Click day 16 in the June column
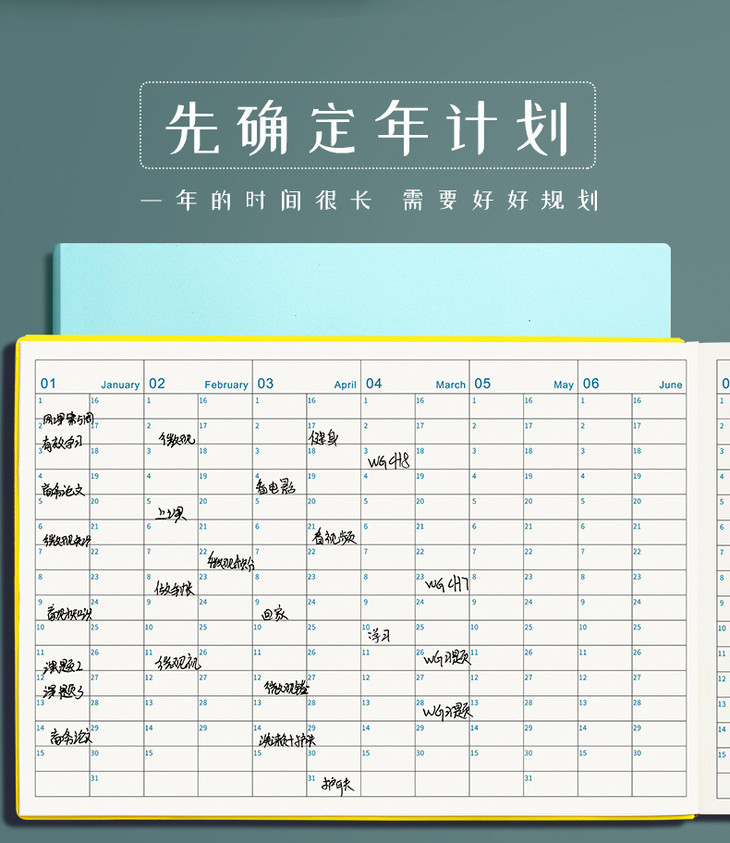Screen dimensions: 730x843 pos(637,401)
